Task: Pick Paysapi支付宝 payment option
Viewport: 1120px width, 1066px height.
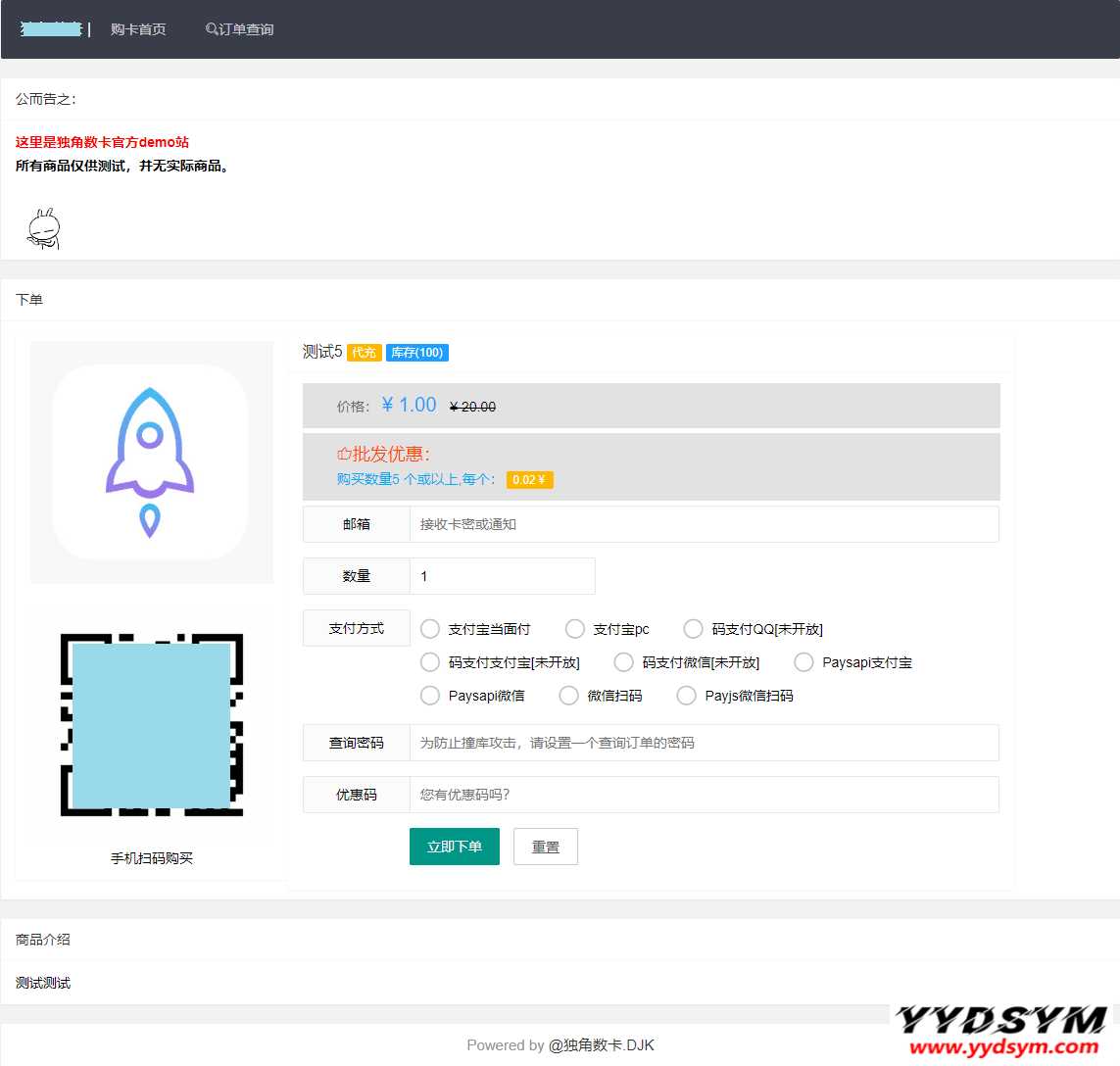Action: [803, 662]
